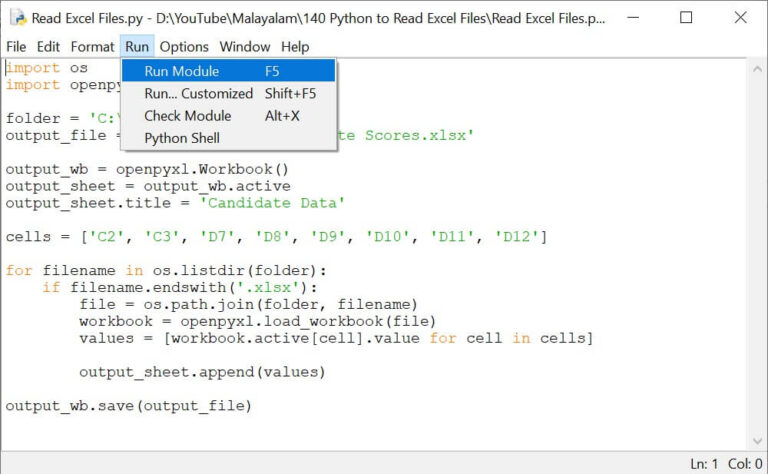This screenshot has width=768, height=474.
Task: Open the Format menu
Action: [x=92, y=47]
